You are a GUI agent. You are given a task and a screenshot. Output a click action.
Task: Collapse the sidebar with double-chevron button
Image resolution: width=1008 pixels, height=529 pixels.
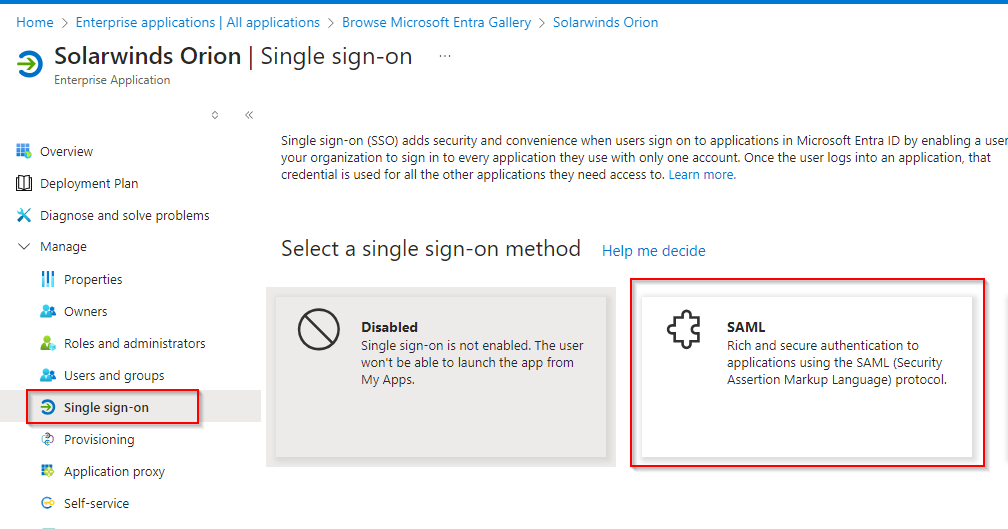point(249,115)
